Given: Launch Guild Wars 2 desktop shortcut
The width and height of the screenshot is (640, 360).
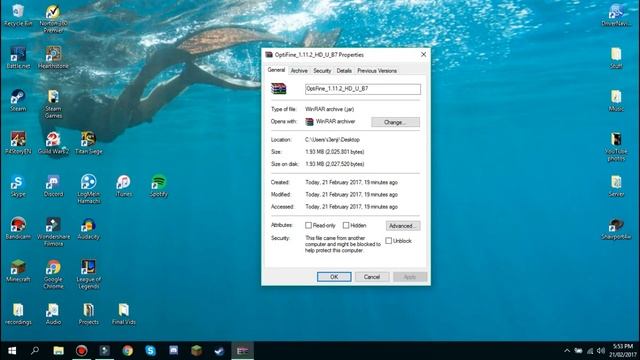Looking at the screenshot, I should [x=53, y=143].
